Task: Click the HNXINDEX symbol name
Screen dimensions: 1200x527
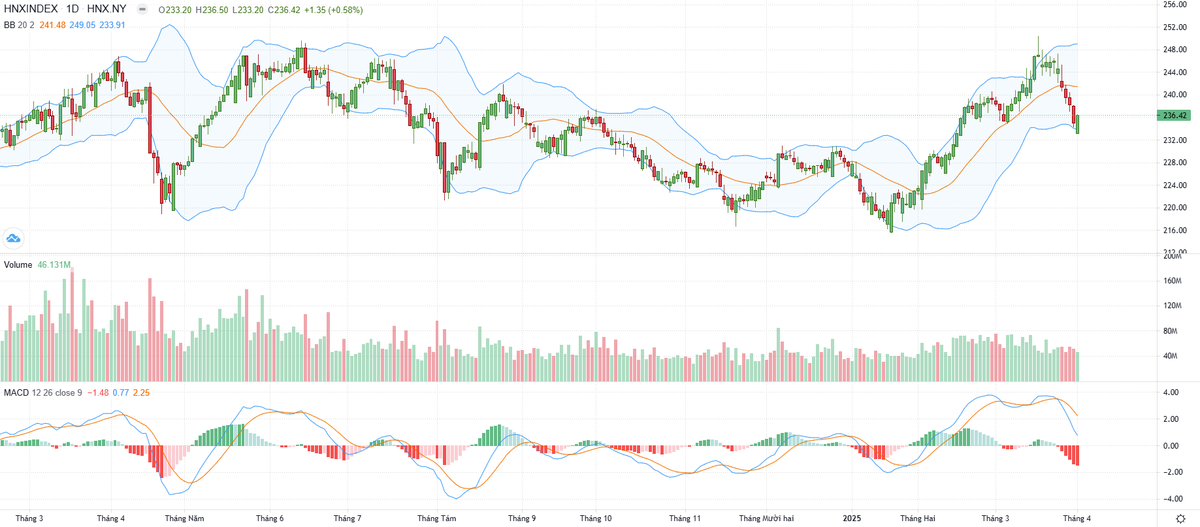Action: click(x=29, y=9)
